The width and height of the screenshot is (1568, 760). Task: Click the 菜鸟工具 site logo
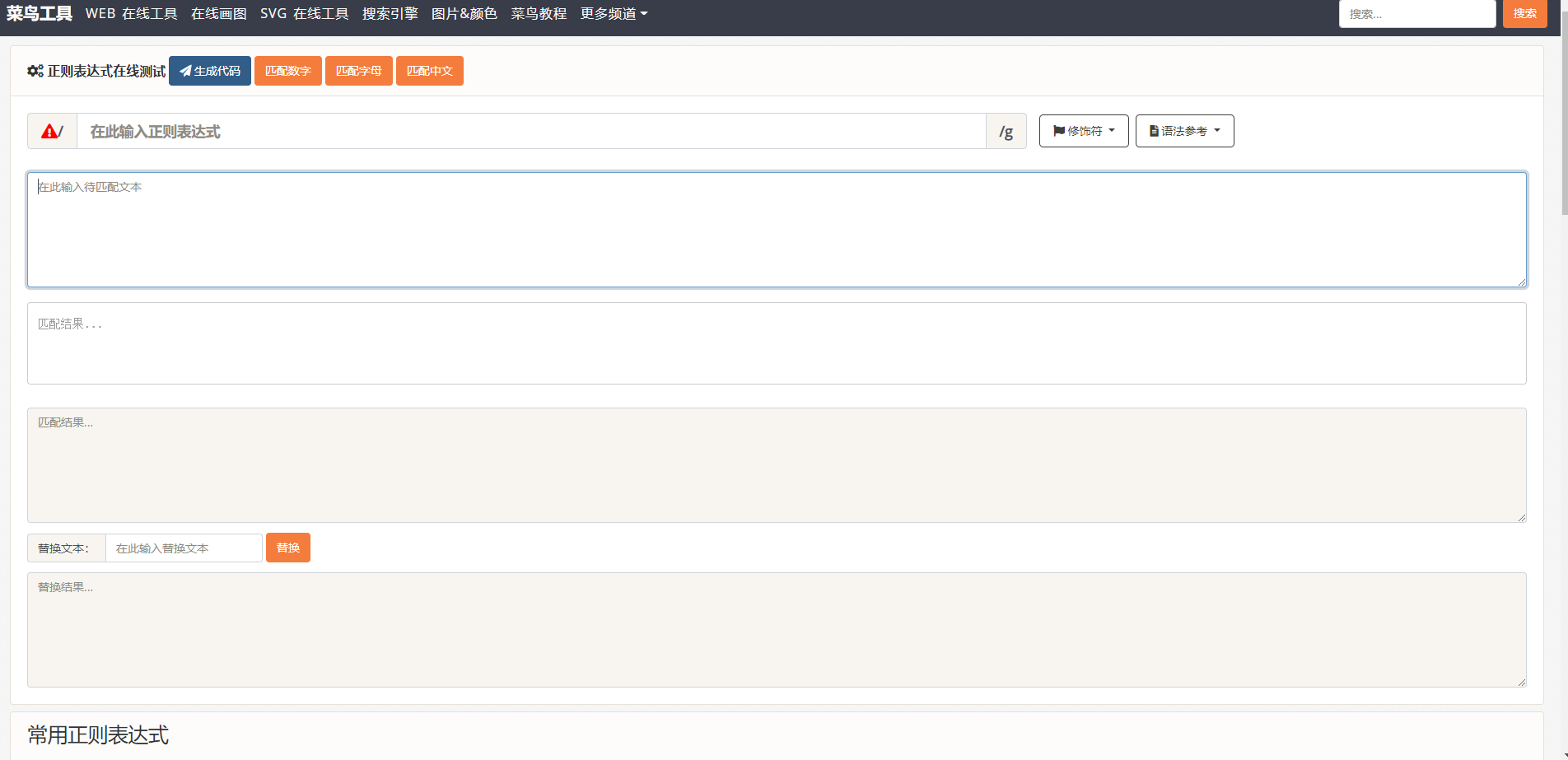tap(39, 14)
